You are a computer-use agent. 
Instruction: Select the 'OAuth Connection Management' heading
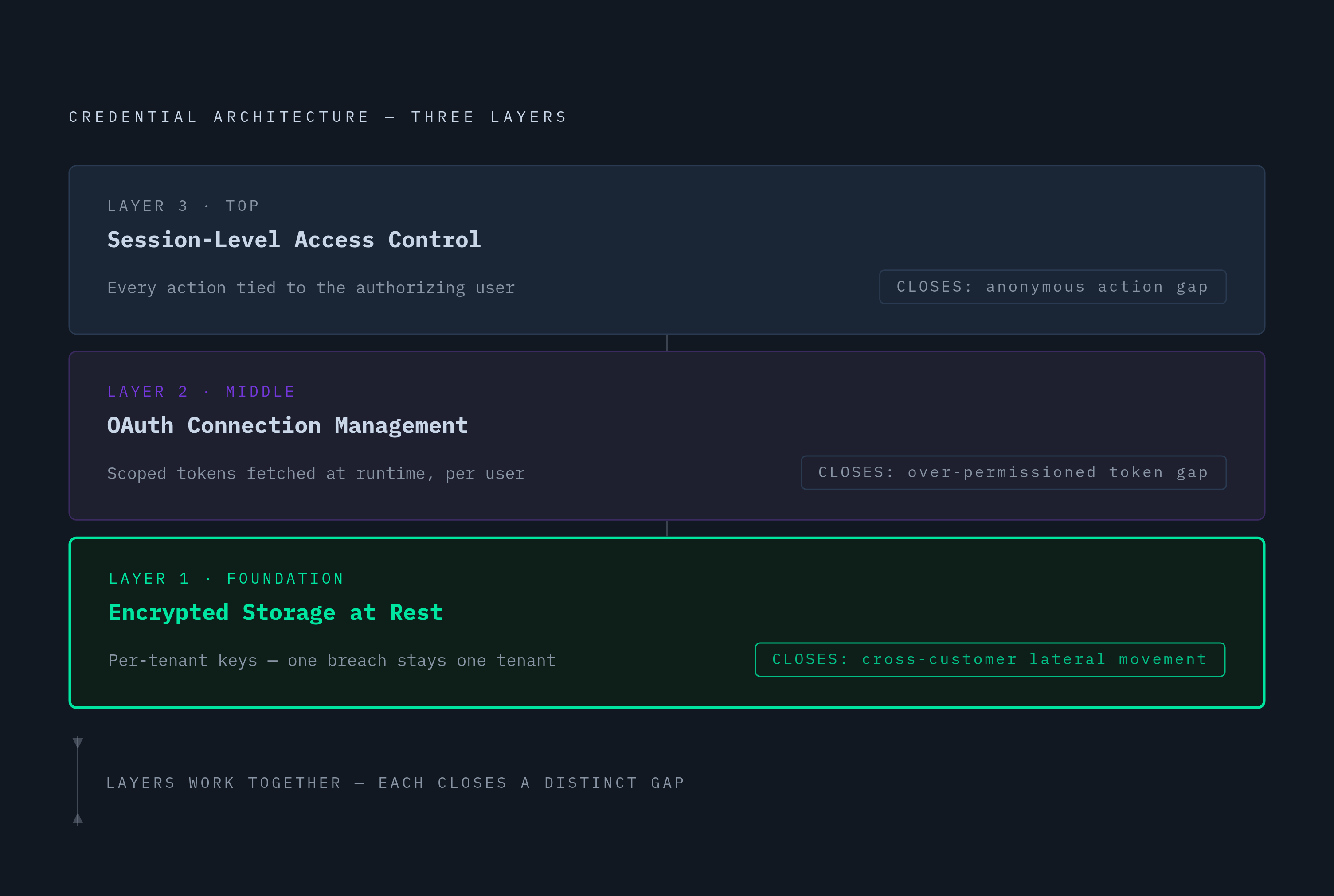287,426
